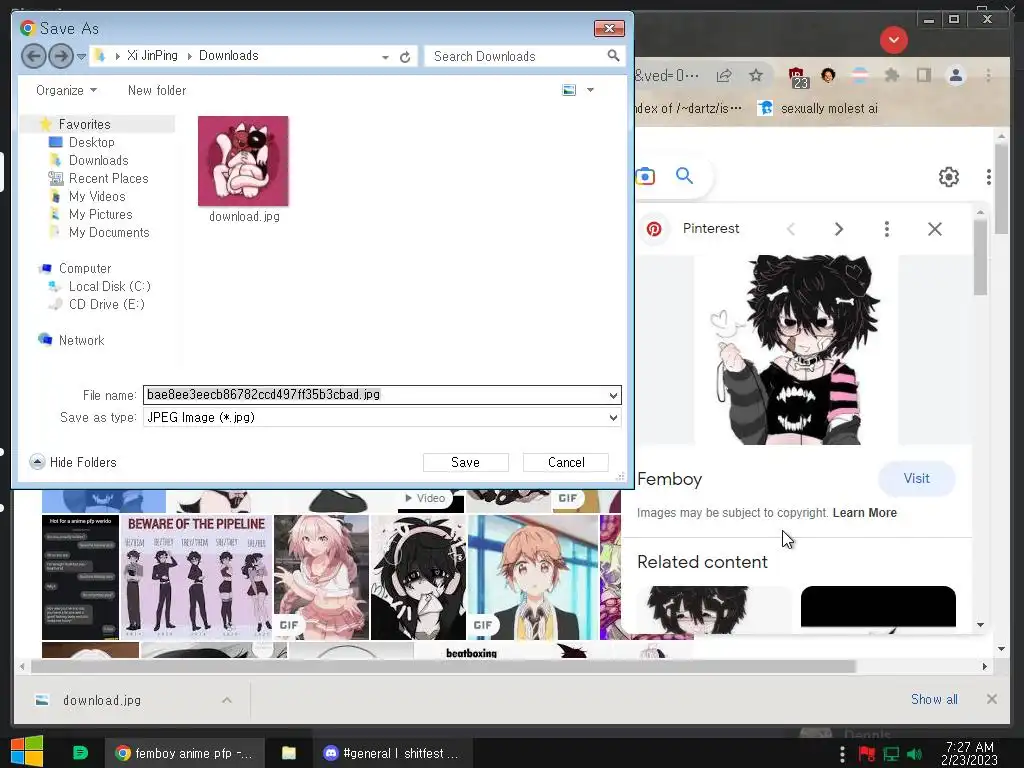The width and height of the screenshot is (1024, 768).
Task: Click the search magnifier in Save As
Action: coord(613,56)
